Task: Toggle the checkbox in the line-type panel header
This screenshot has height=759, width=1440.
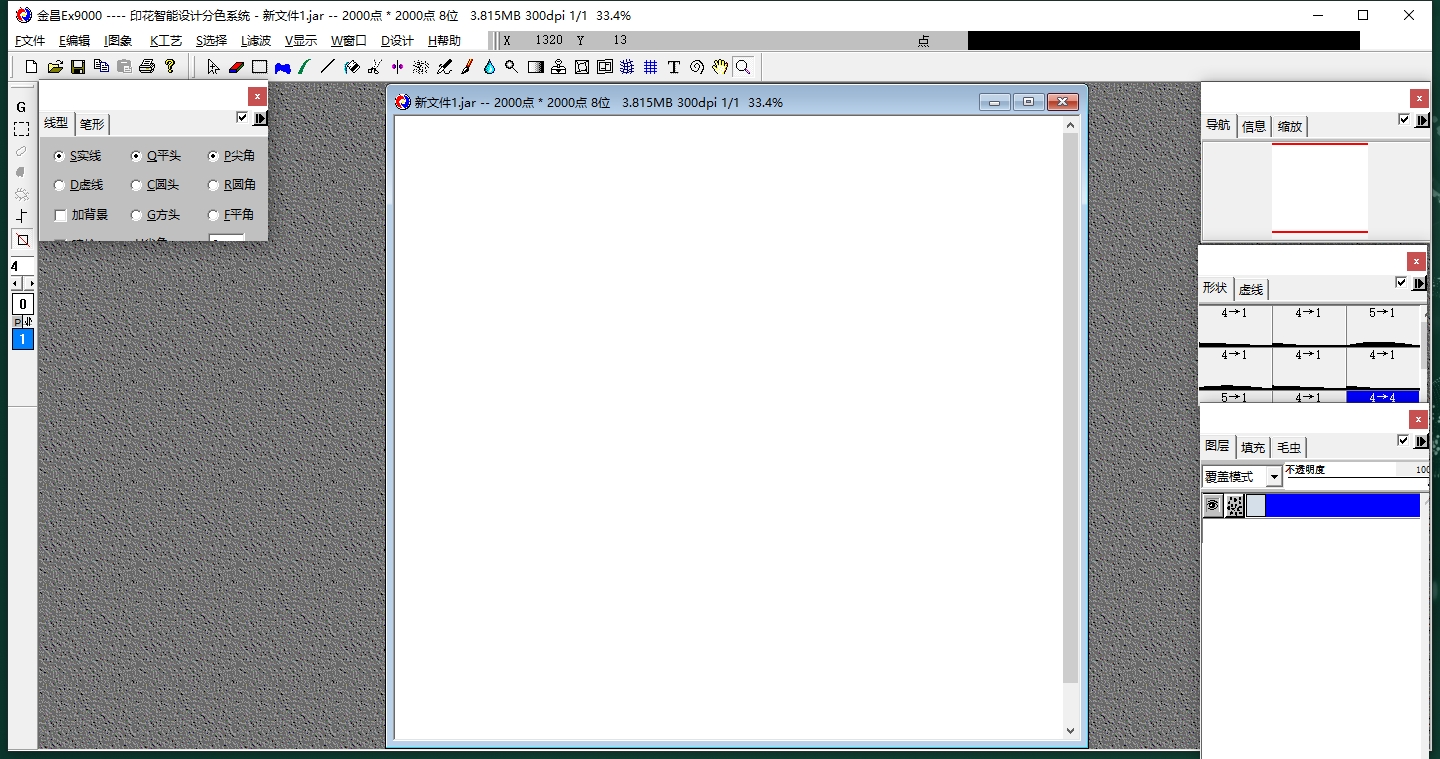Action: 242,118
